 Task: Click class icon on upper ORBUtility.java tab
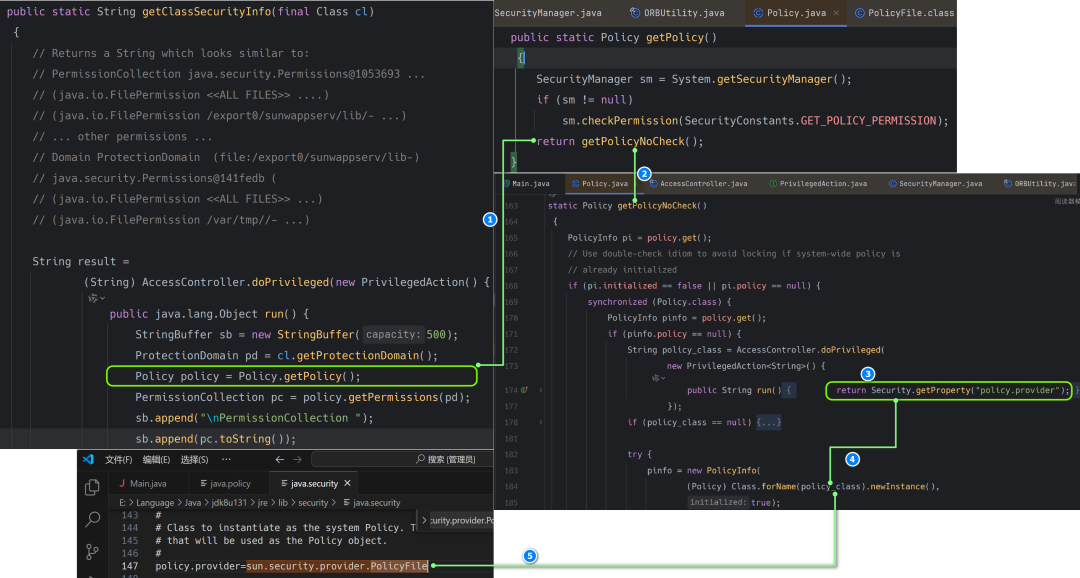[x=635, y=13]
